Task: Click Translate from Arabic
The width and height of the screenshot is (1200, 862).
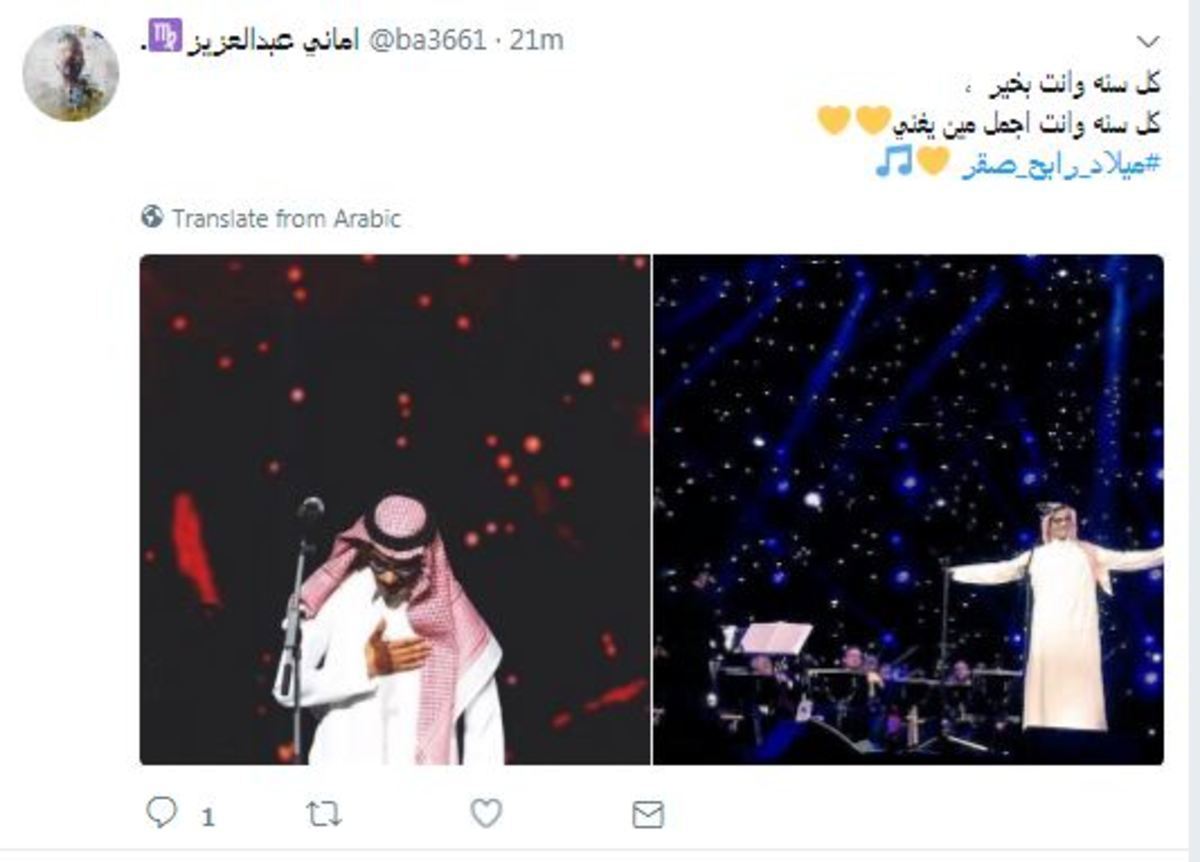Action: click(286, 218)
